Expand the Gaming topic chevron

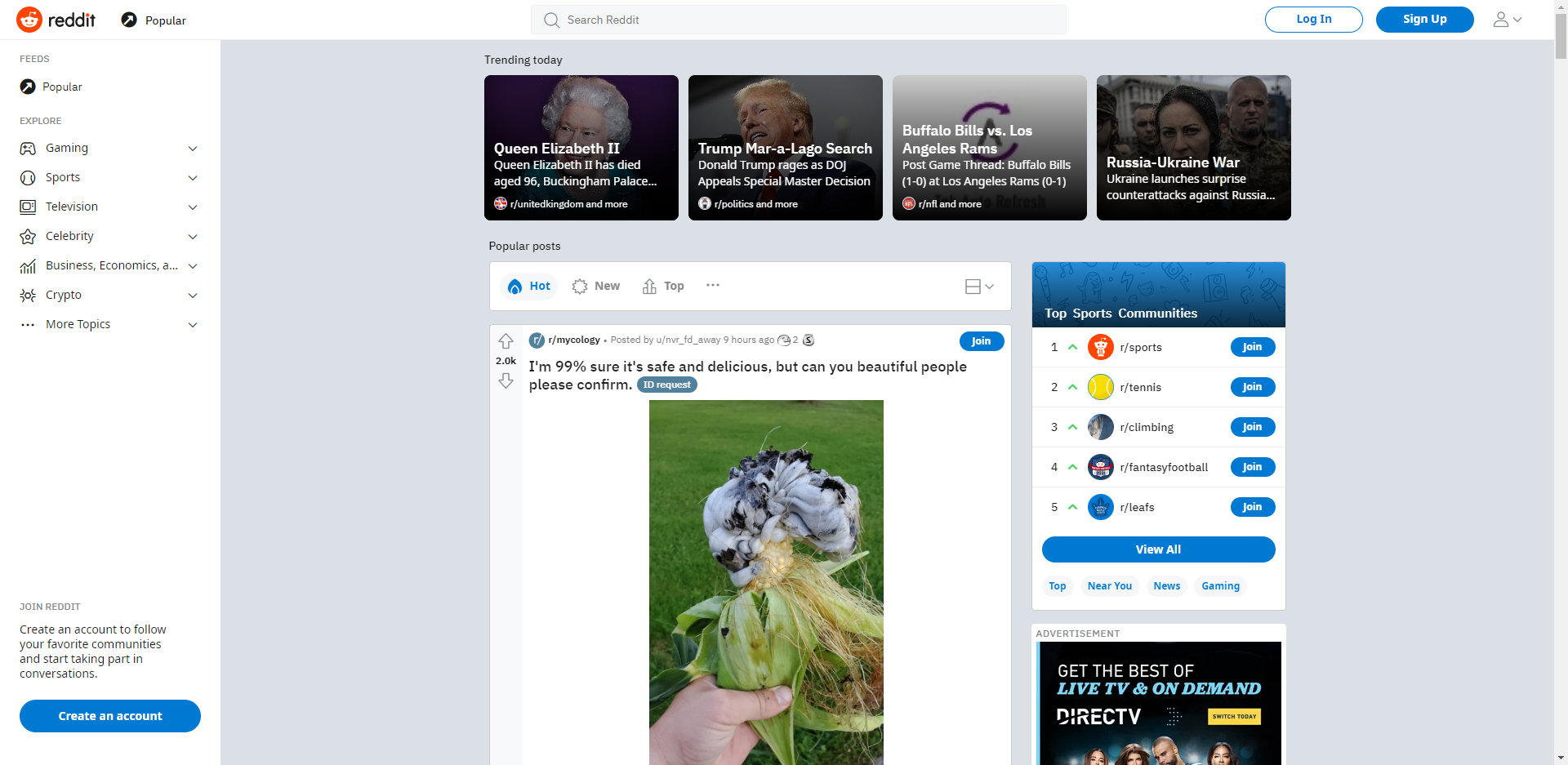(x=193, y=149)
